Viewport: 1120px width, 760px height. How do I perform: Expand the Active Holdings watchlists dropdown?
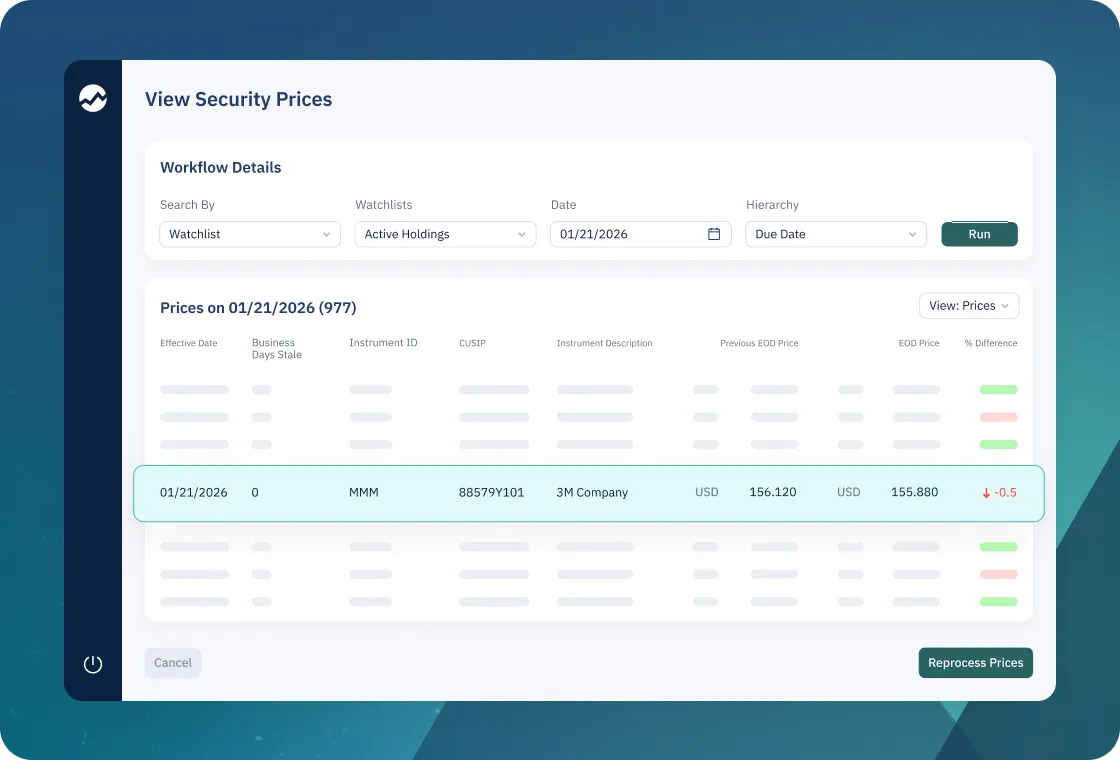(445, 234)
